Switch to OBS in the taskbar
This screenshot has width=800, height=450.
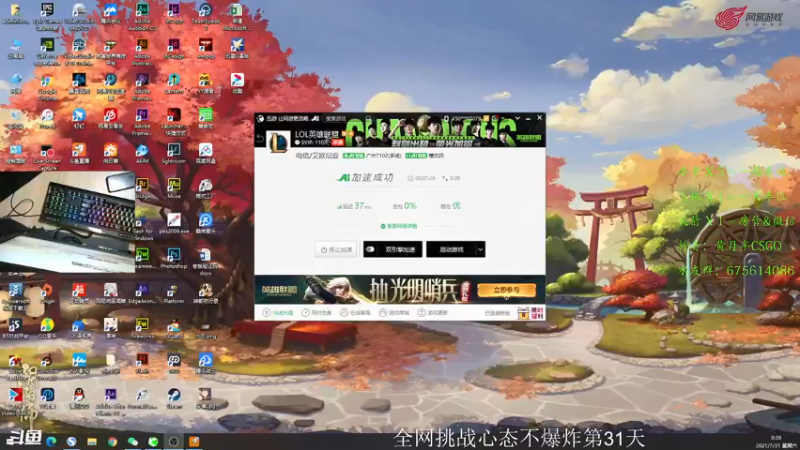tap(173, 441)
